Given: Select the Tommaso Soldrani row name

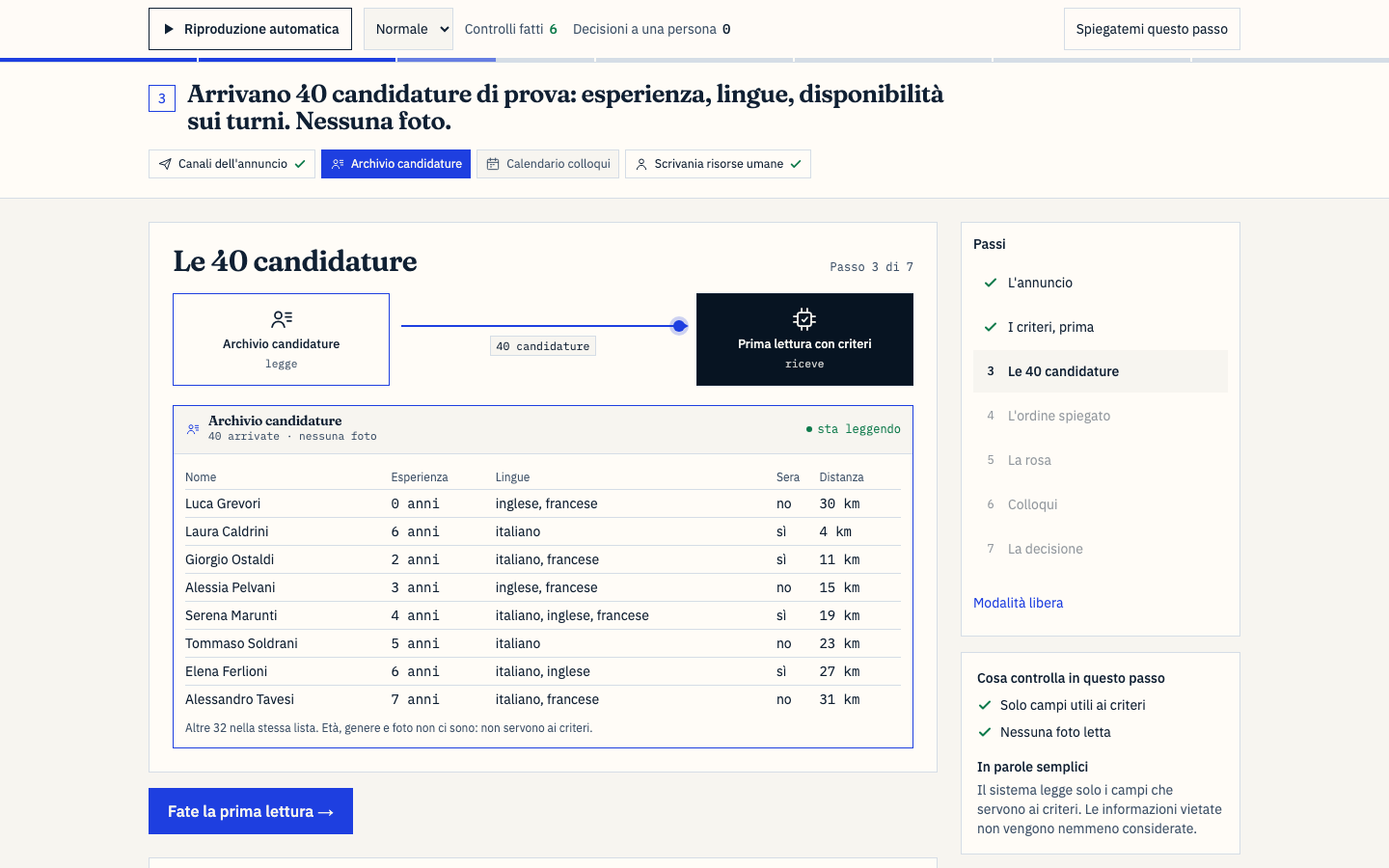Looking at the screenshot, I should [x=241, y=643].
